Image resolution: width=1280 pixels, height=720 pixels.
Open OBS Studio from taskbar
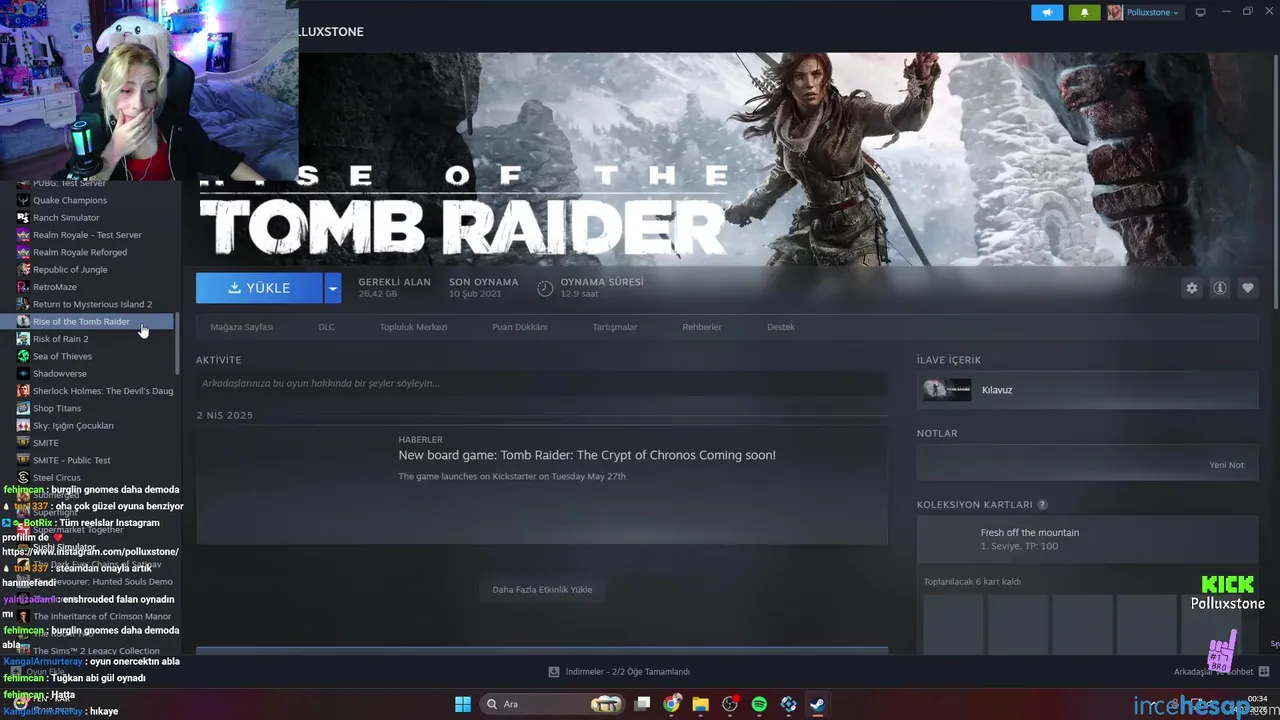[x=730, y=704]
